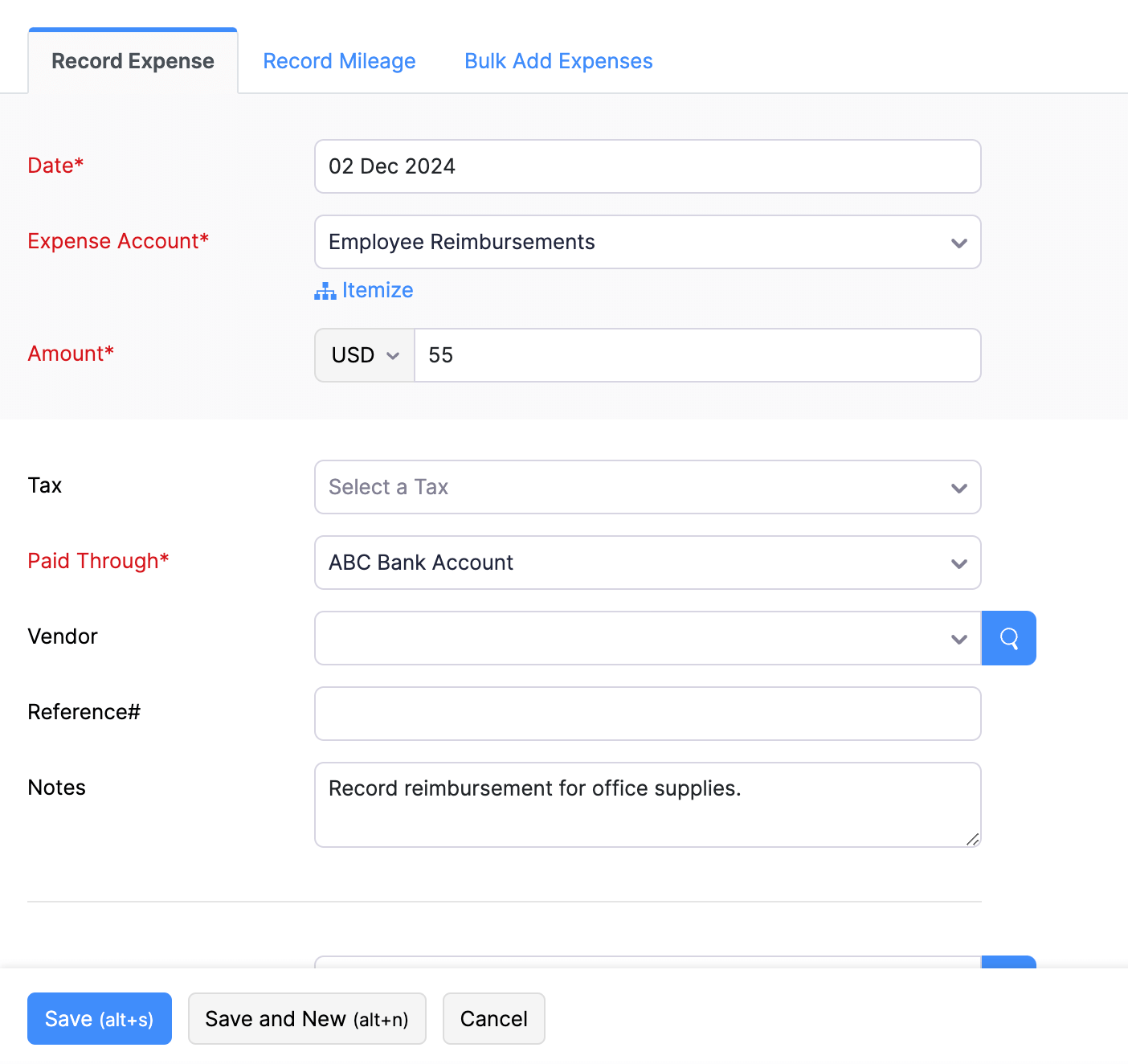This screenshot has height=1064, width=1128.
Task: Open the Vendor advanced search with magnifier icon
Action: point(1008,637)
